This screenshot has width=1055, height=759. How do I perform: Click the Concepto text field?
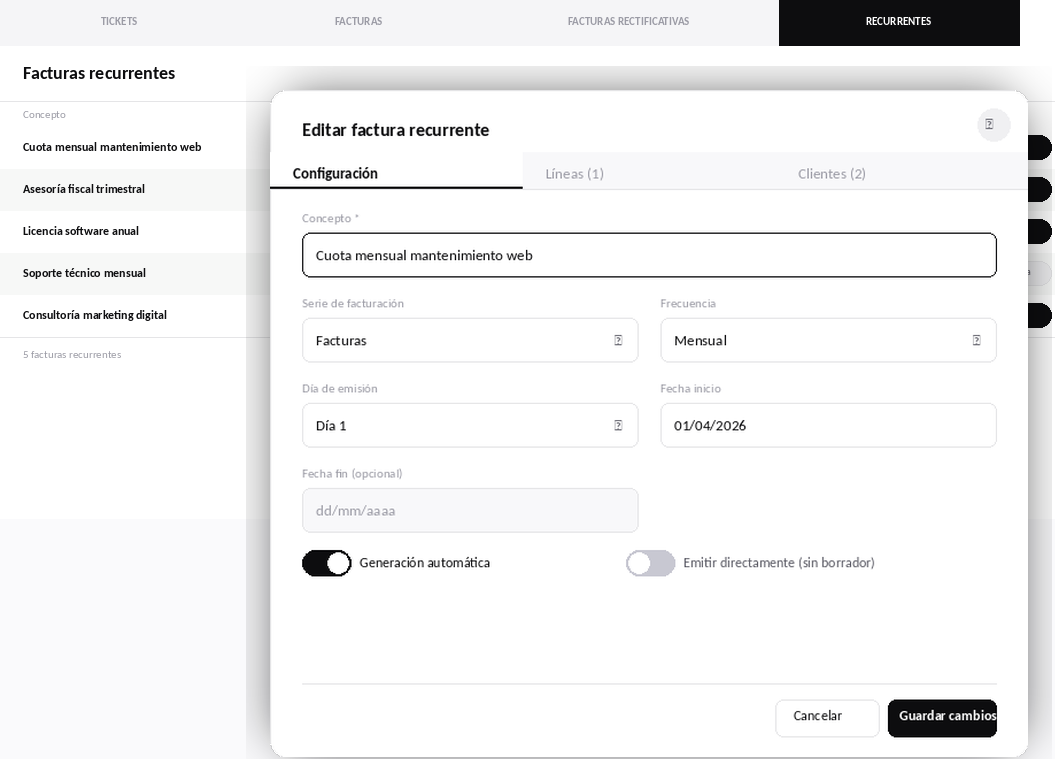(649, 255)
